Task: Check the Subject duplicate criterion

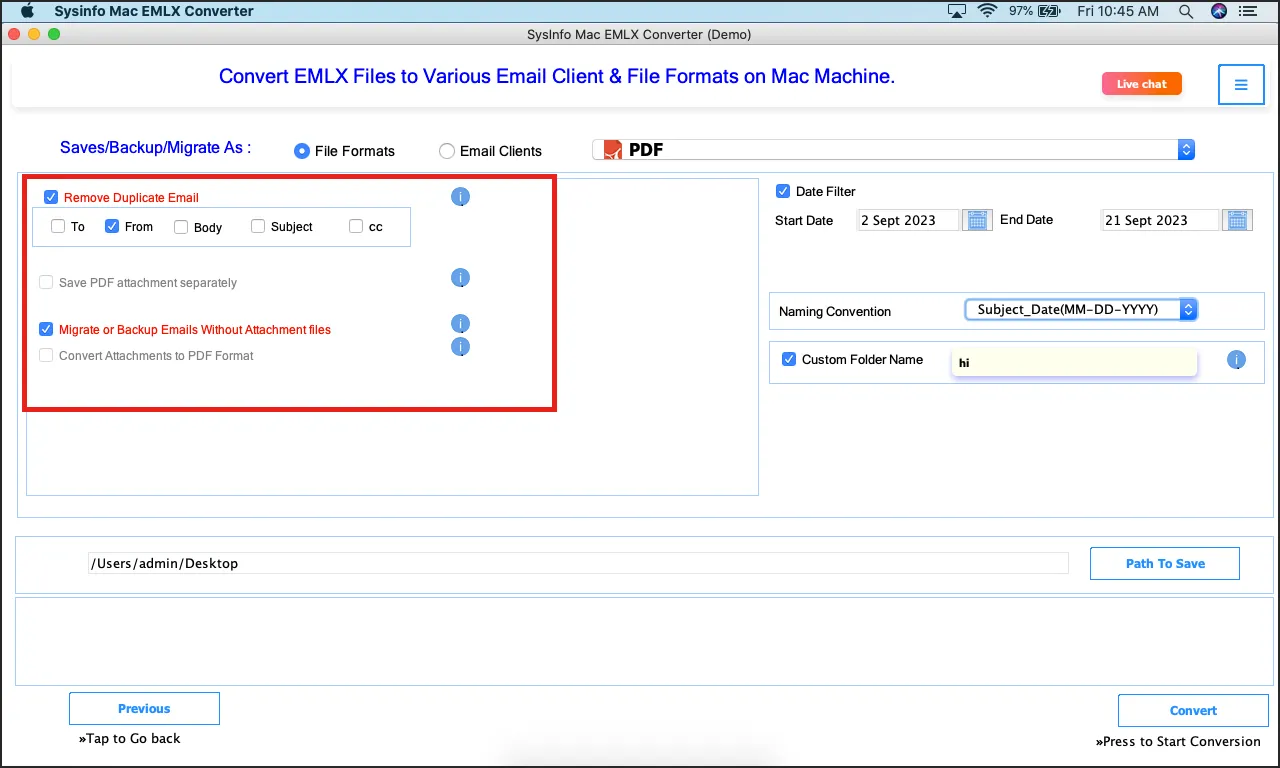Action: click(x=258, y=226)
